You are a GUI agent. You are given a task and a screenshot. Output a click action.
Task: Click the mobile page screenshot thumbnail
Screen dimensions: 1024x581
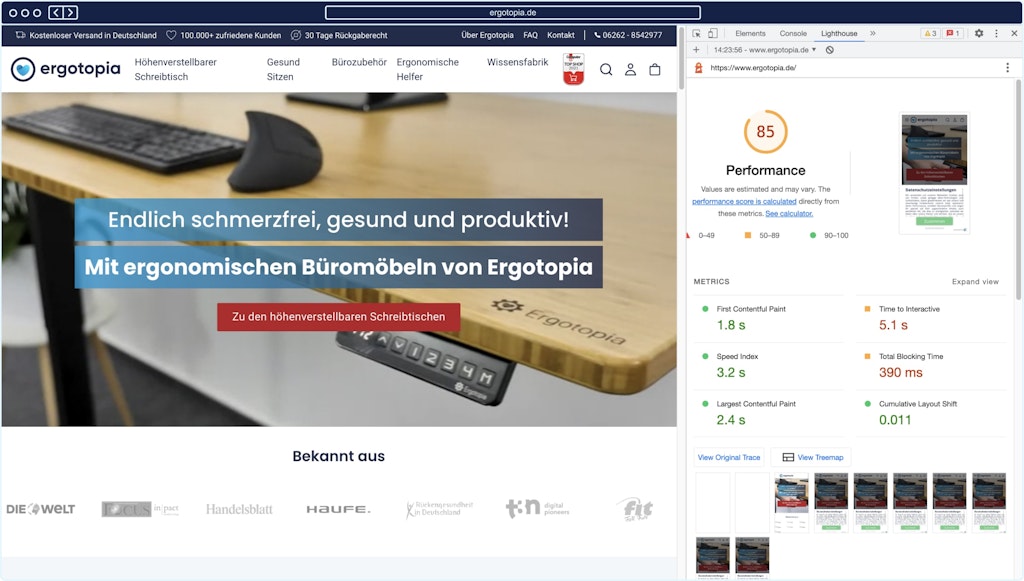934,173
